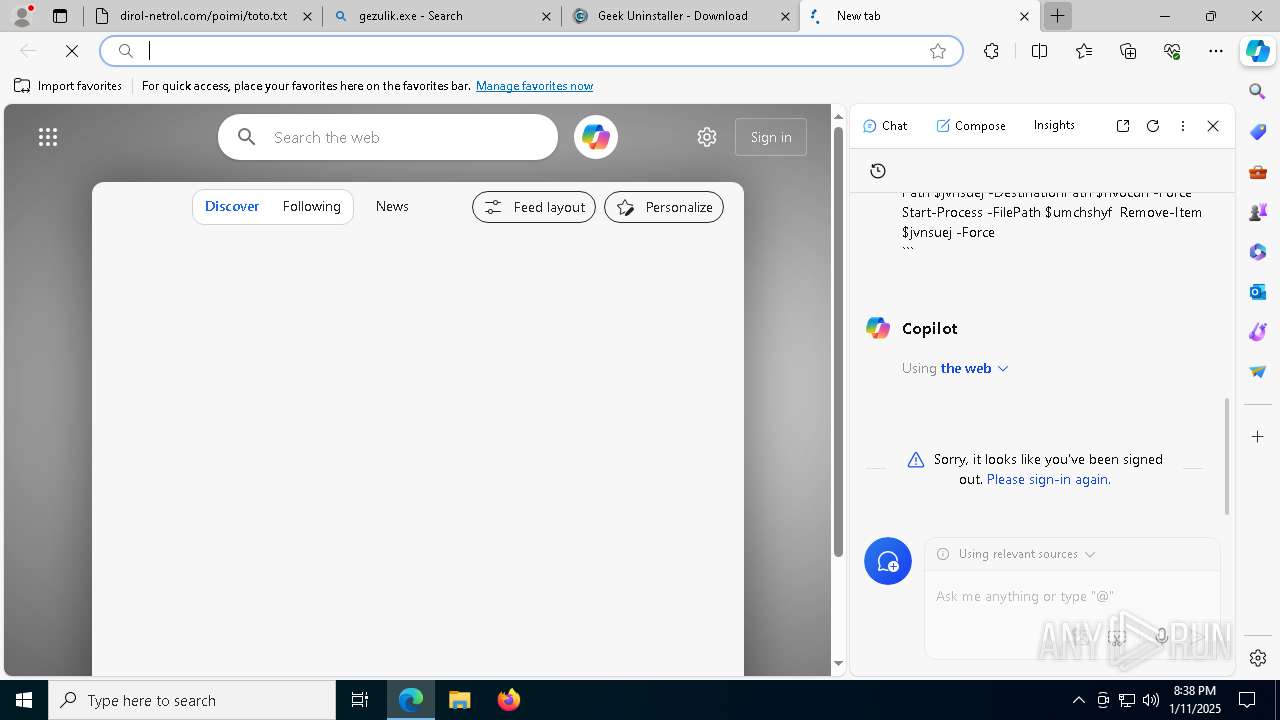Click the microphone icon in Copilot input
The width and height of the screenshot is (1280, 720).
point(1161,636)
